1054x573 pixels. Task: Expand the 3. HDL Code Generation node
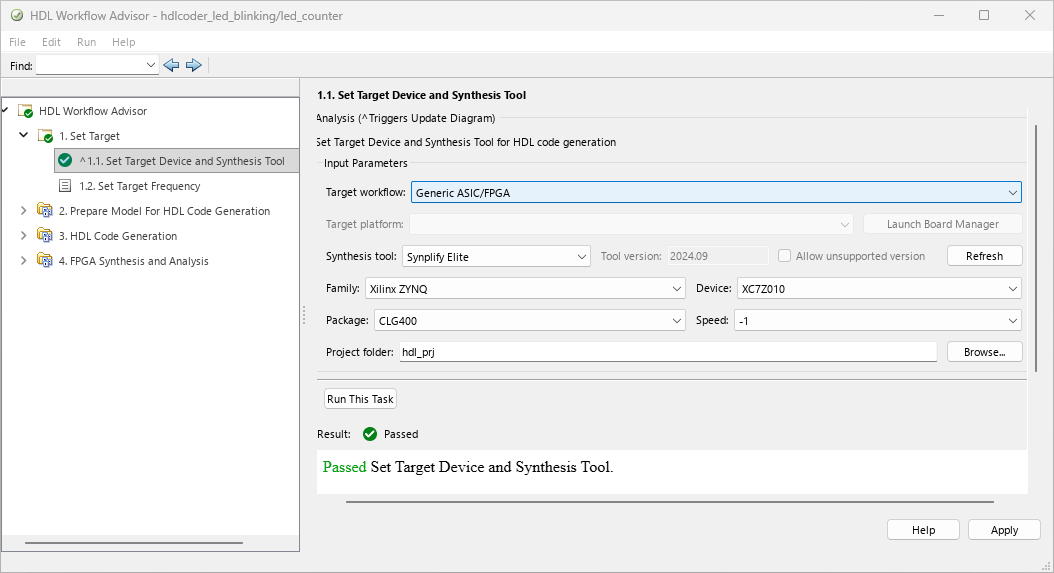24,235
